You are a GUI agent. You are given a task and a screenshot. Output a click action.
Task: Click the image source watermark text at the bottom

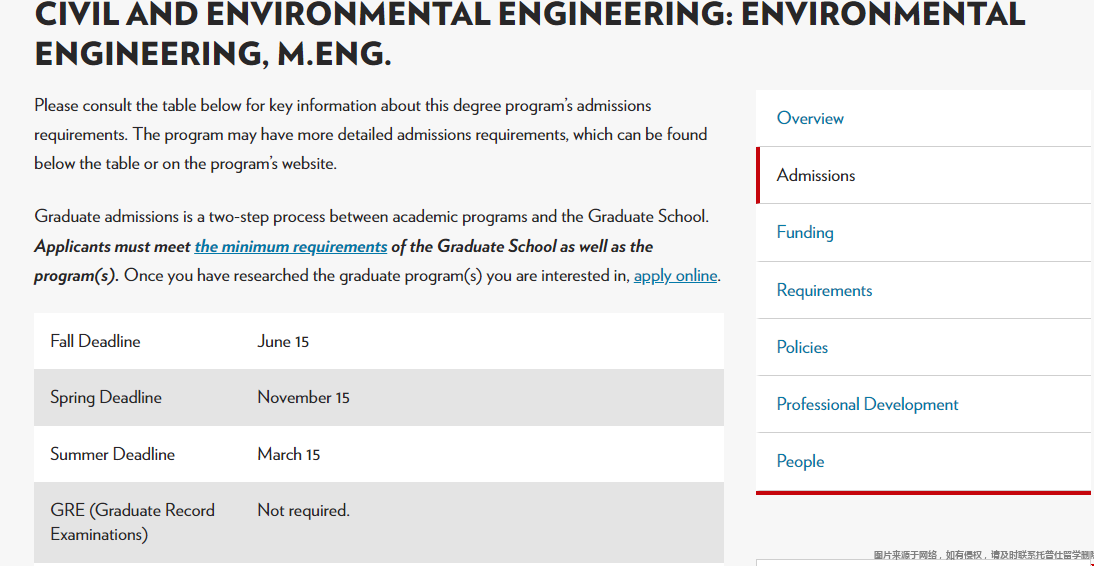(x=982, y=555)
